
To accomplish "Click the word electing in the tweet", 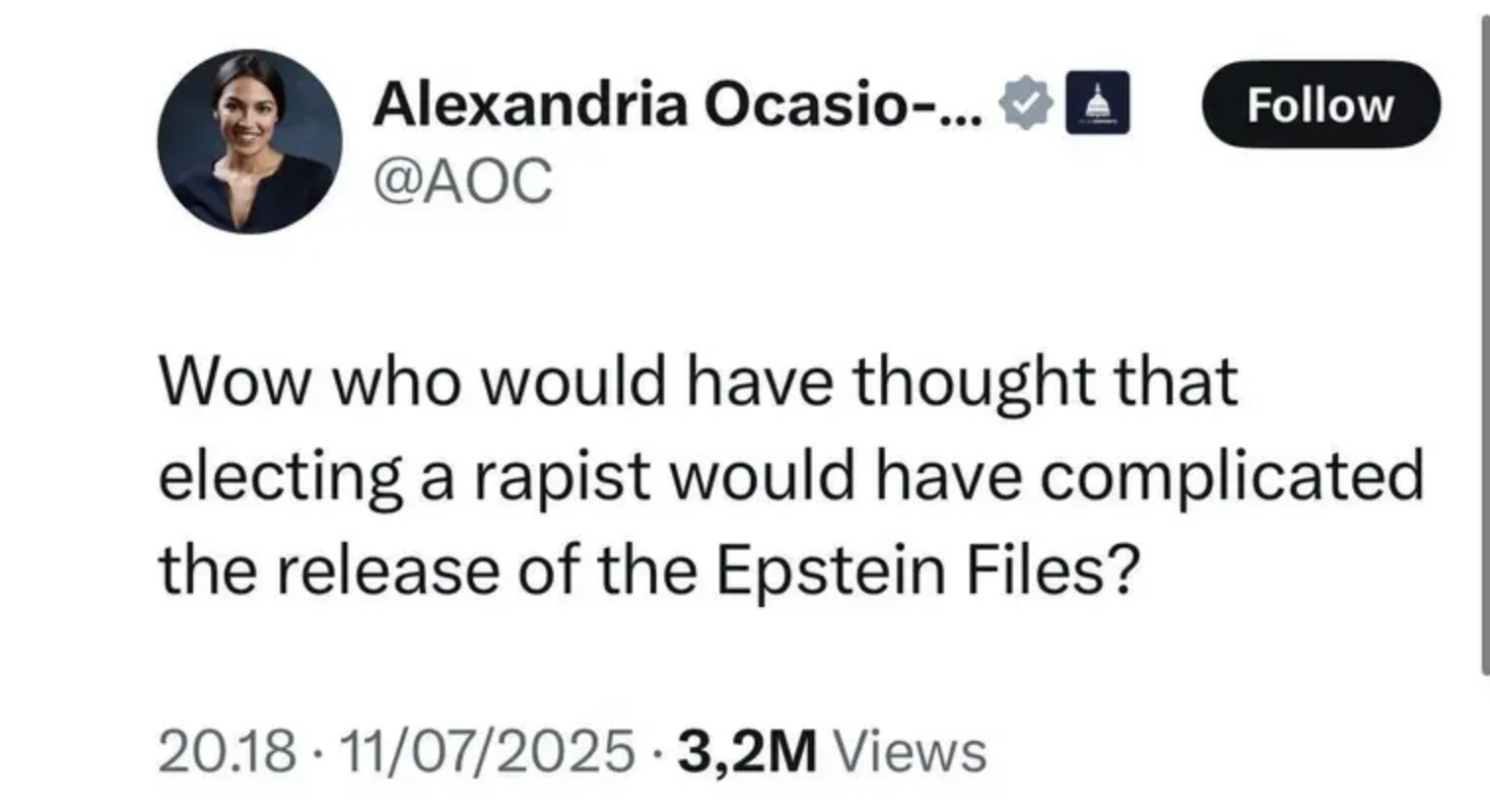I will pyautogui.click(x=280, y=477).
